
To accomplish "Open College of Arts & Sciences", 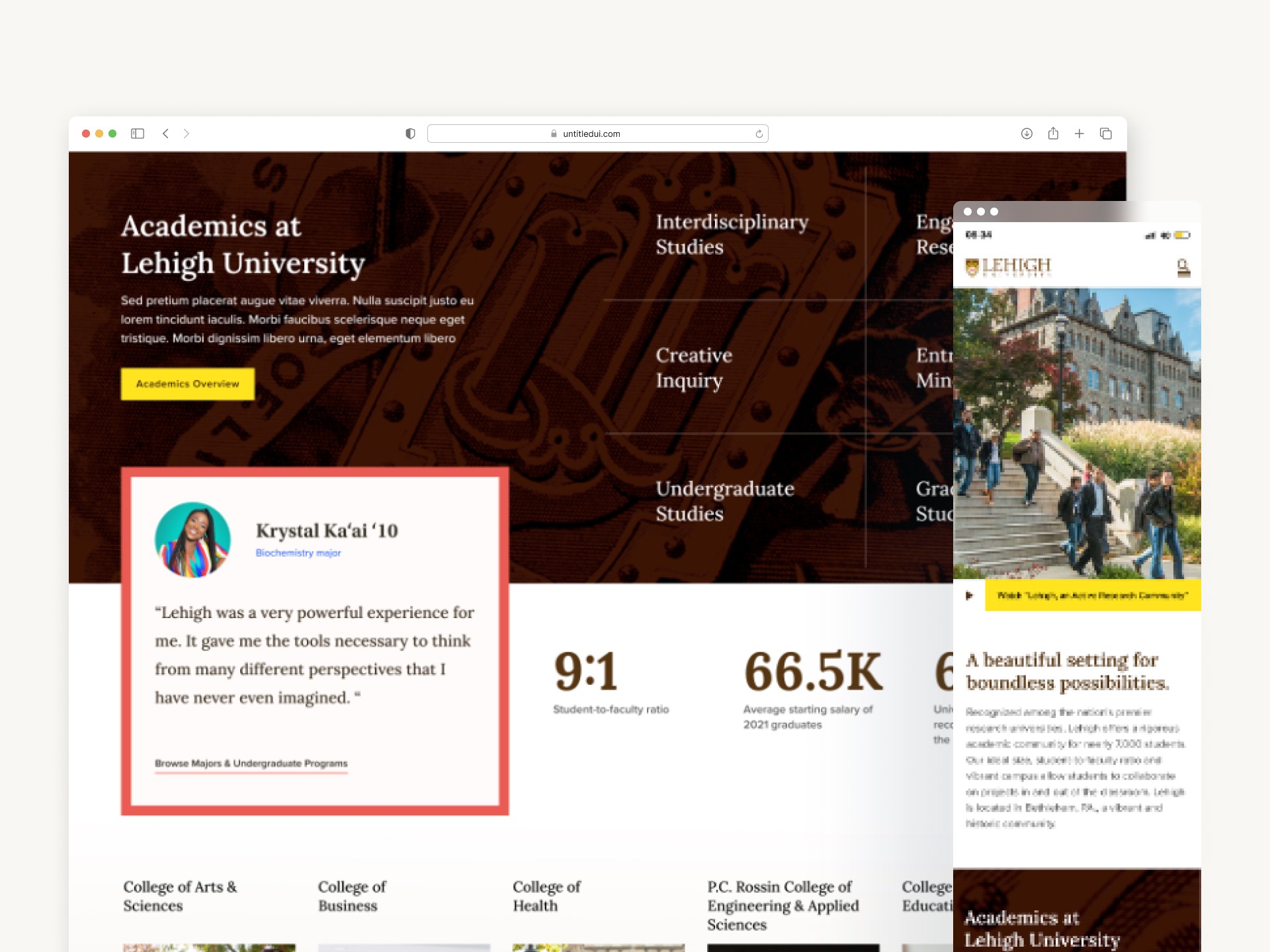I will pos(180,896).
